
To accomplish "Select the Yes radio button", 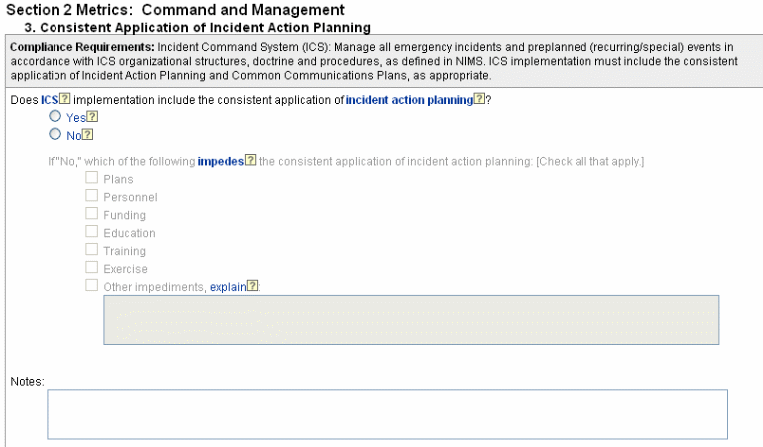I will pyautogui.click(x=55, y=116).
